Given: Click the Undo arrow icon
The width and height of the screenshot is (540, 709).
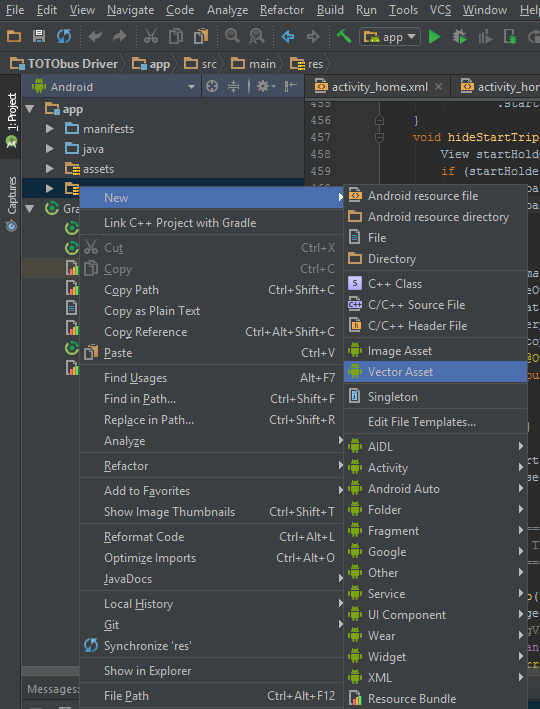Looking at the screenshot, I should (95, 36).
